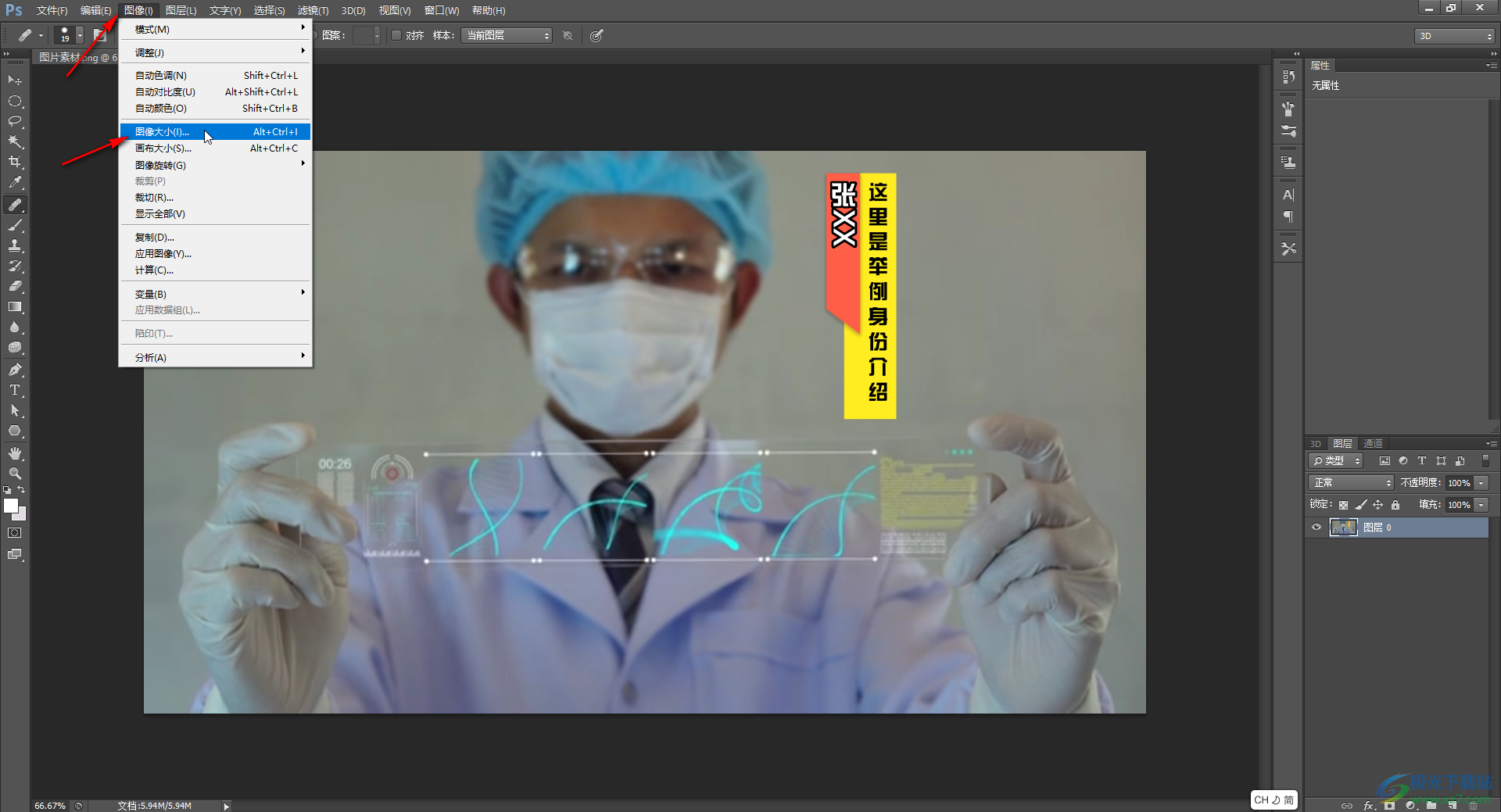Toggle lock position in Layers panel
The width and height of the screenshot is (1501, 812).
(1378, 505)
